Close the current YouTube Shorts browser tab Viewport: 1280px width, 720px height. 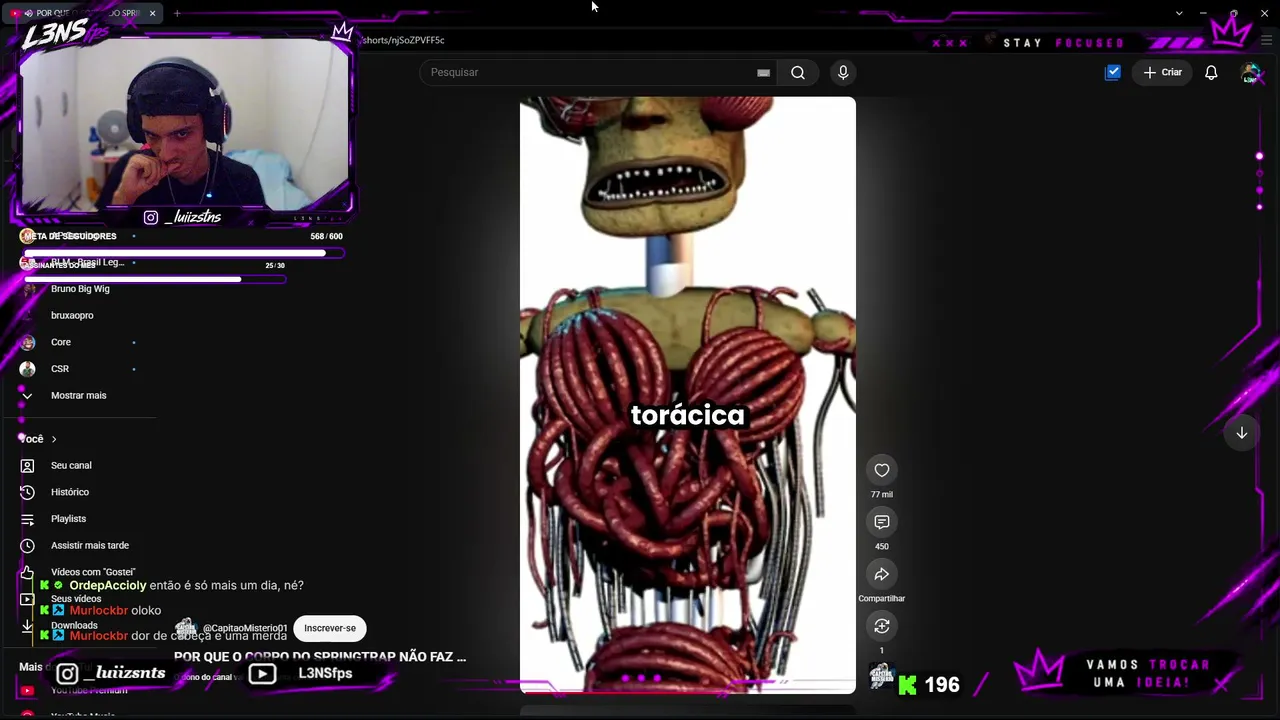coord(152,13)
